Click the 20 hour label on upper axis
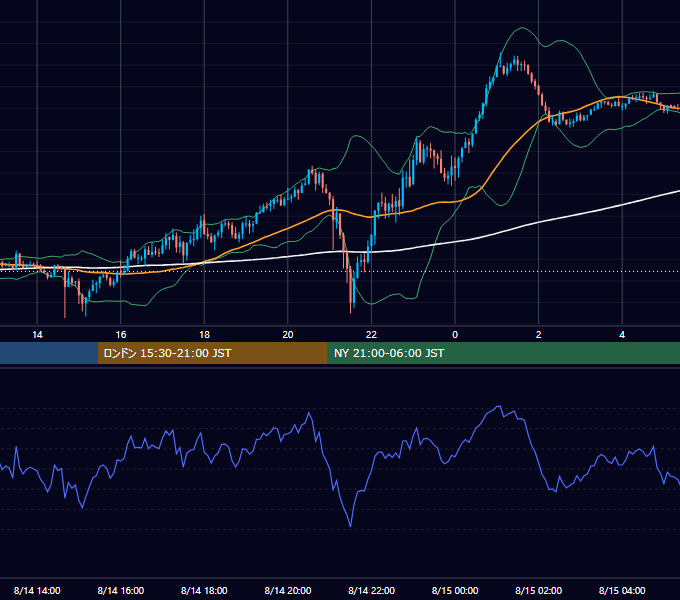This screenshot has height=600, width=680. click(288, 335)
